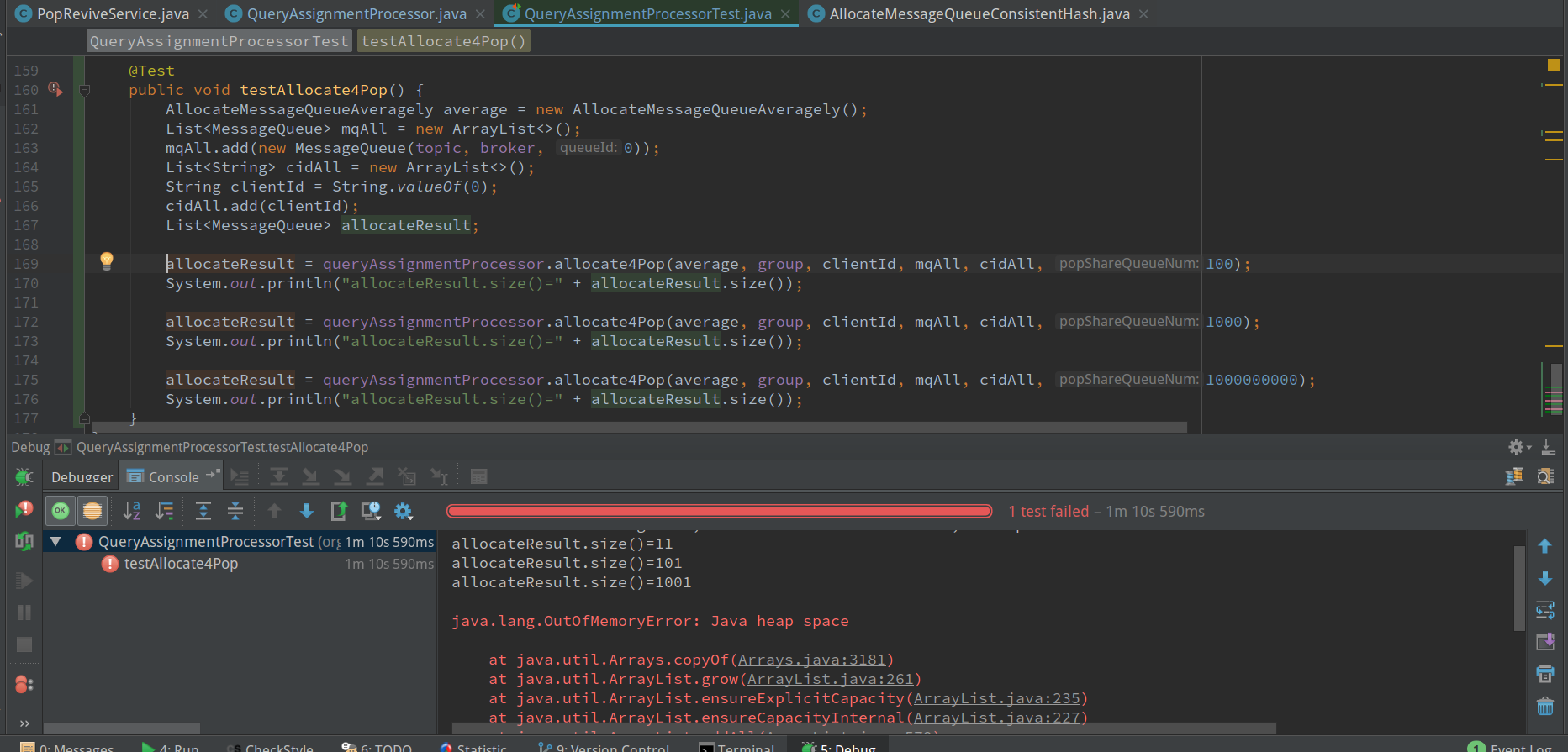The image size is (1568, 752).
Task: Toggle auto-test with the circular arrows icon
Action: (24, 542)
